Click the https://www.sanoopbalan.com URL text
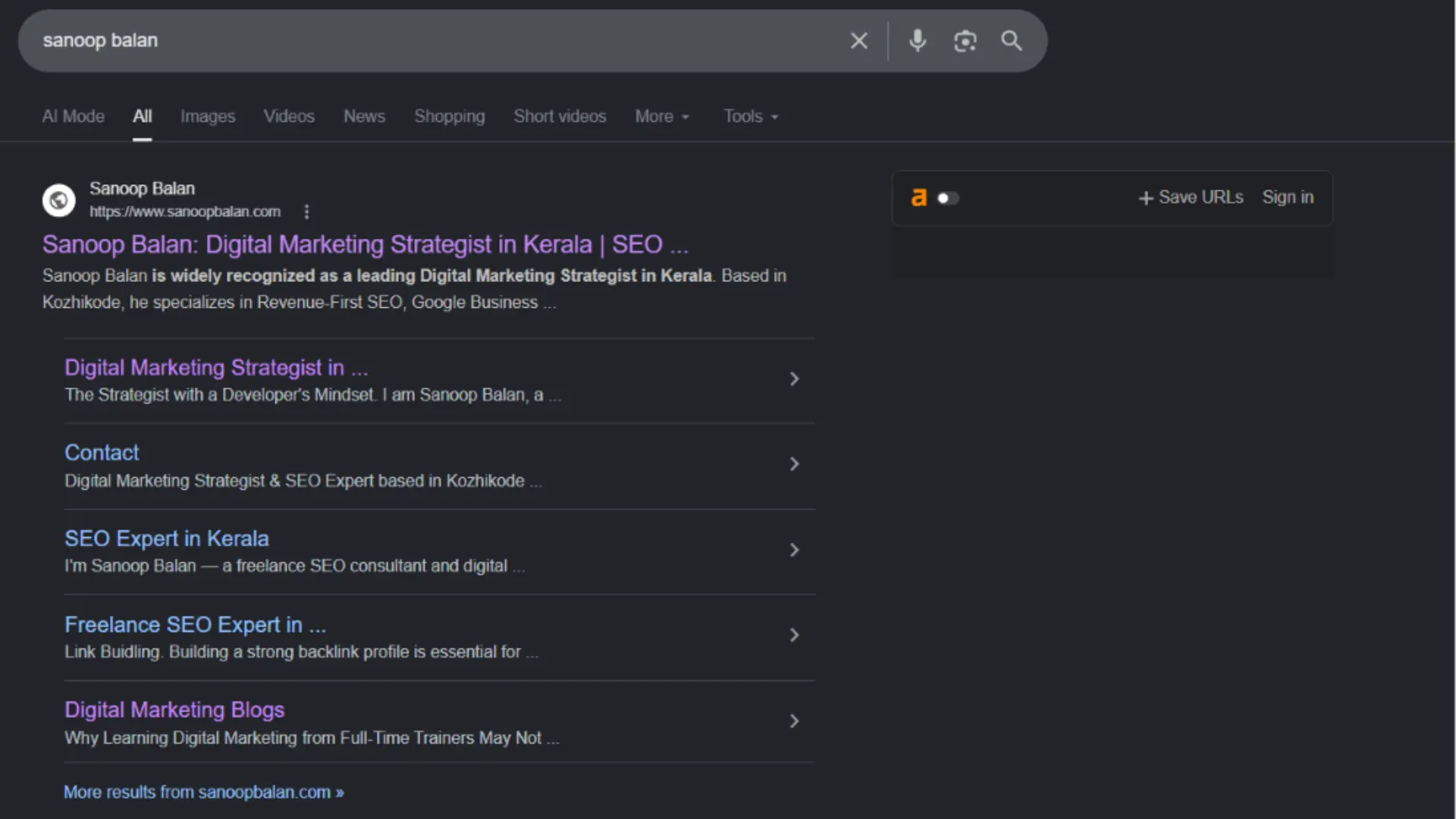This screenshot has height=819, width=1456. [185, 212]
